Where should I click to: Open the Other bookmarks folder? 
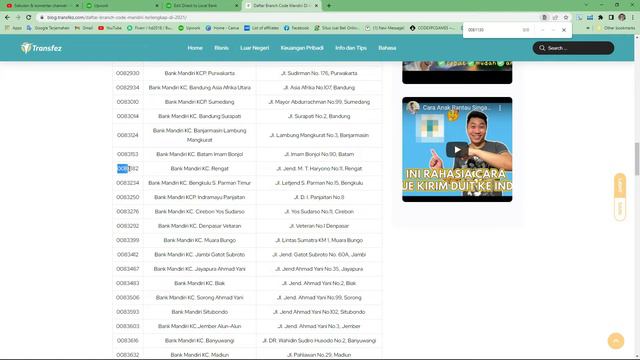point(616,28)
